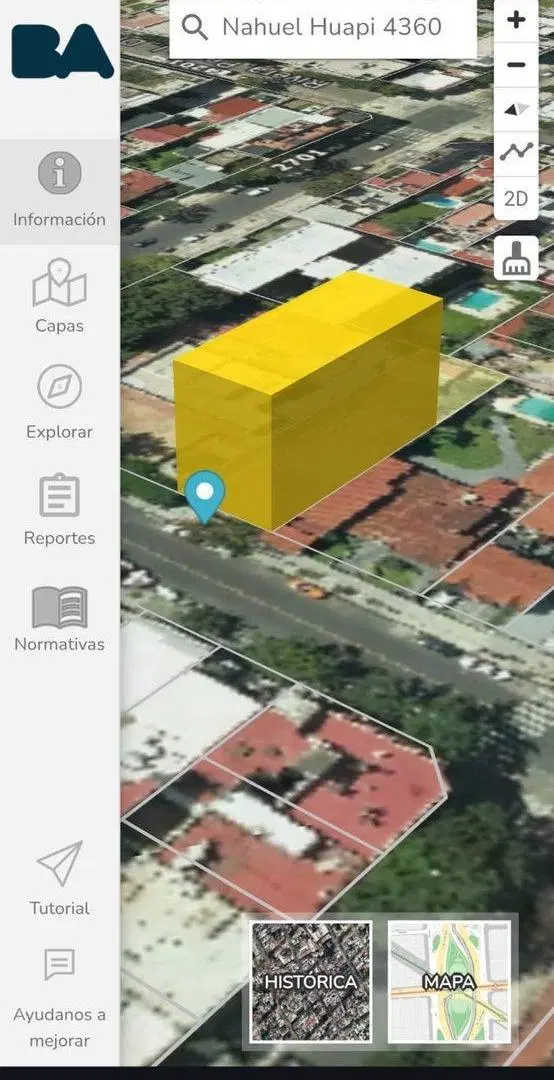The image size is (554, 1080).
Task: Click the BA logo
Action: click(x=62, y=52)
